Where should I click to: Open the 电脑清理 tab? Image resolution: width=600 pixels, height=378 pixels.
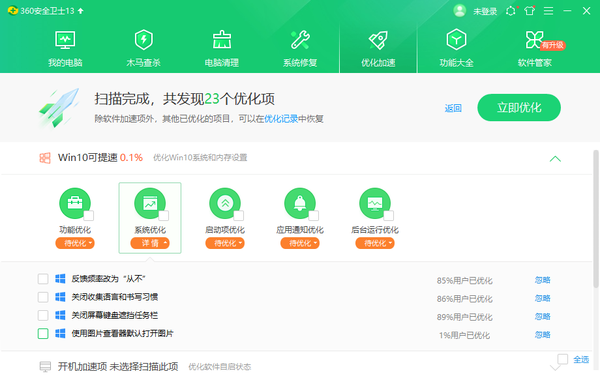click(x=222, y=49)
